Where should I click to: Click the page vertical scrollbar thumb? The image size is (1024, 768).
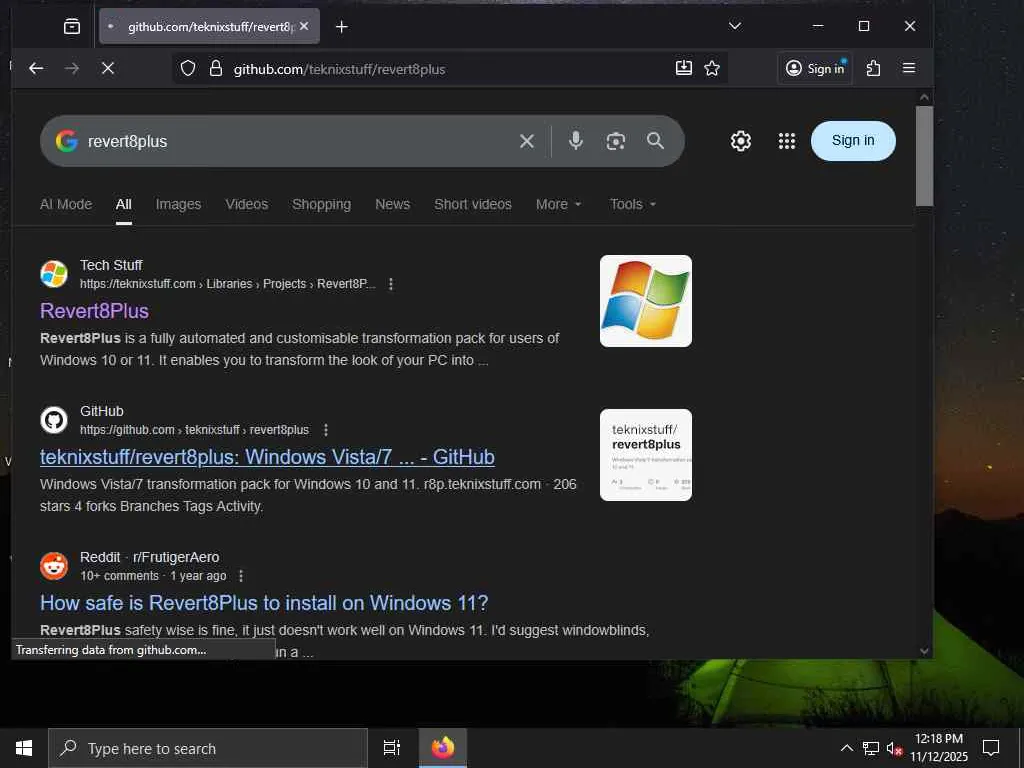click(924, 156)
